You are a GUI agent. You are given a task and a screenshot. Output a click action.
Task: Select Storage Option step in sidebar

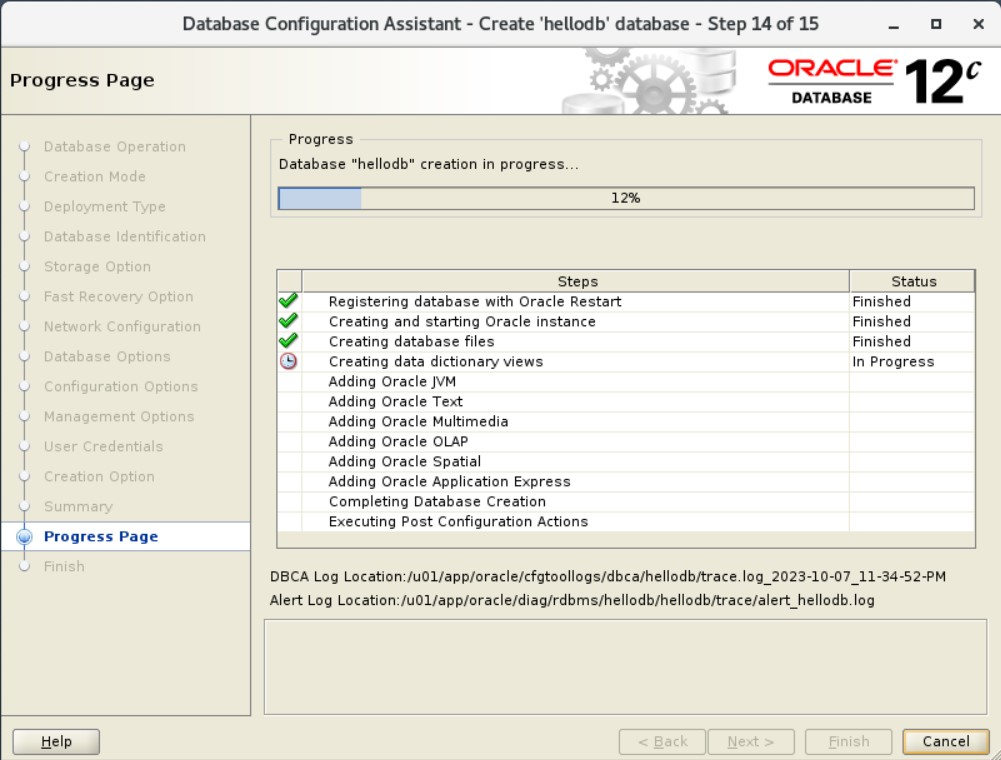pyautogui.click(x=97, y=266)
